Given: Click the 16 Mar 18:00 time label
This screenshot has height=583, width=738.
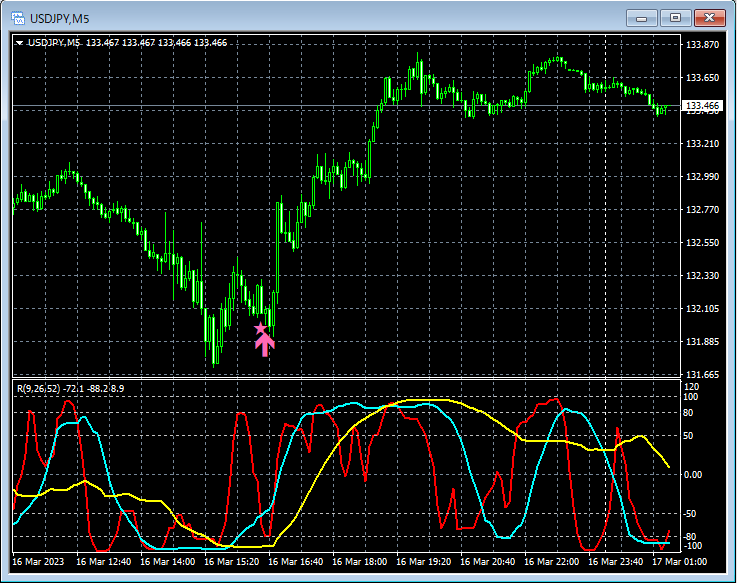Looking at the screenshot, I should 360,562.
